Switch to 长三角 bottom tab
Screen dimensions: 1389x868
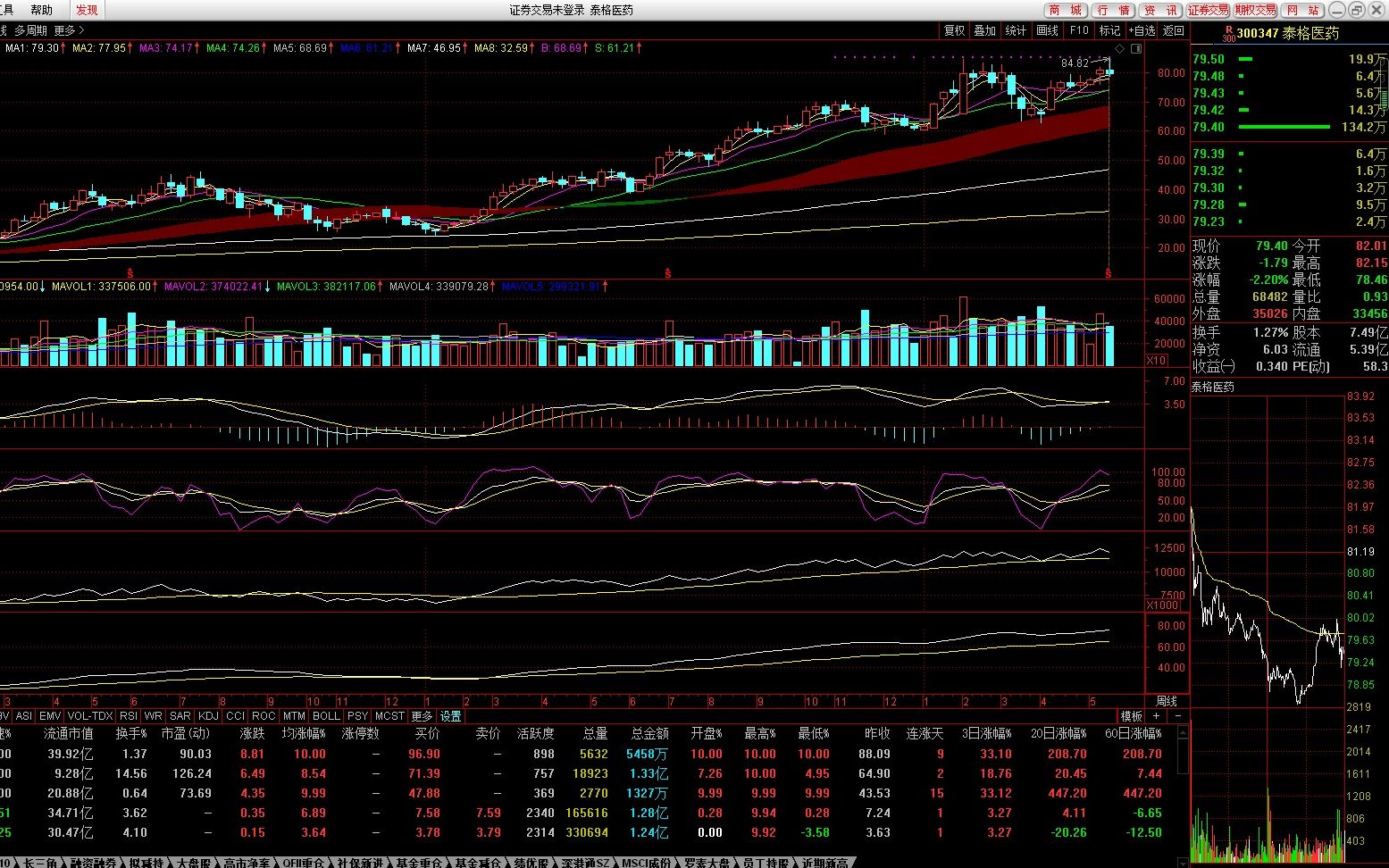(x=42, y=863)
